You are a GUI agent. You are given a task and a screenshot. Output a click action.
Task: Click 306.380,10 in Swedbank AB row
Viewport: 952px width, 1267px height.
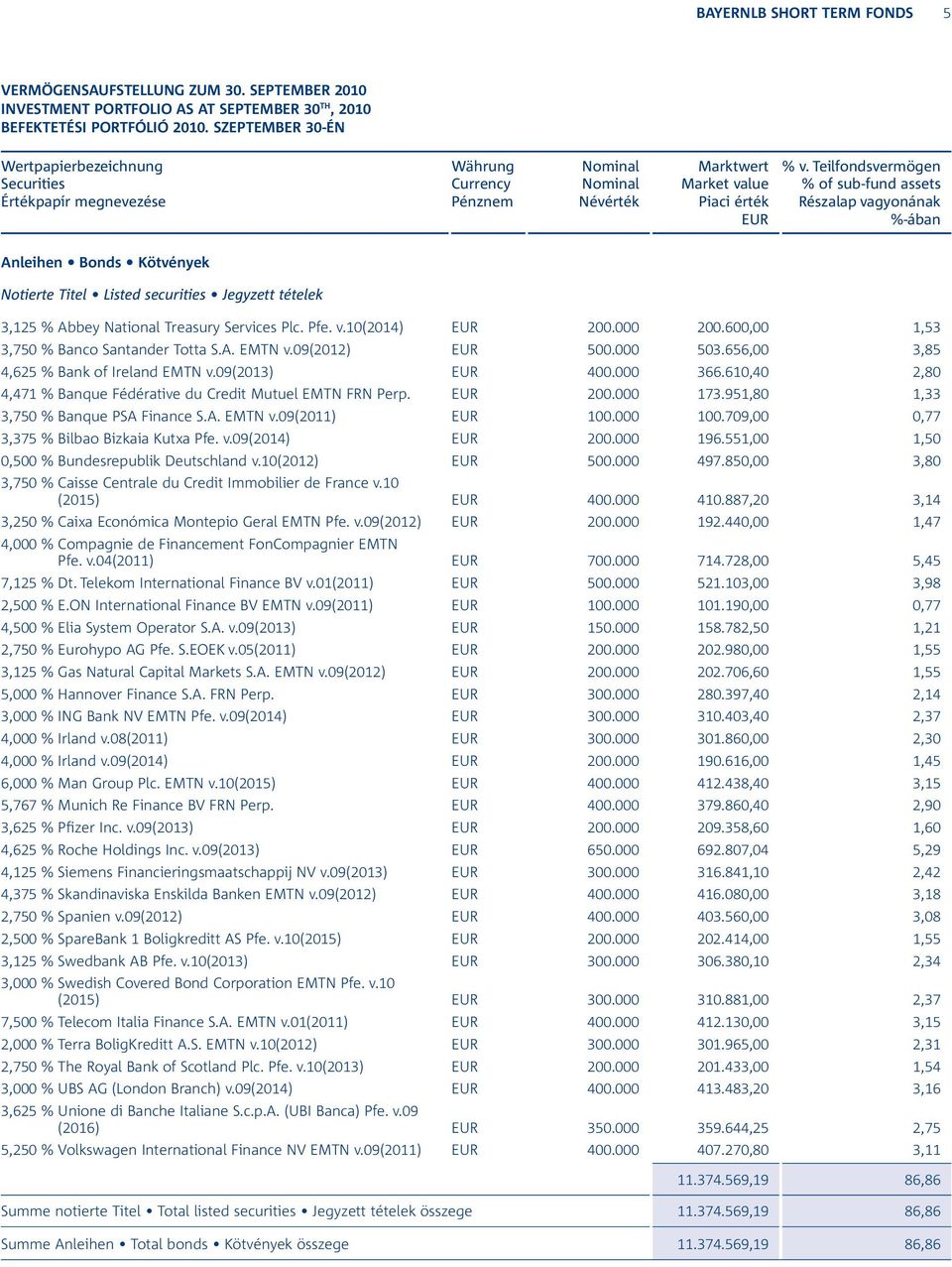coord(733,961)
